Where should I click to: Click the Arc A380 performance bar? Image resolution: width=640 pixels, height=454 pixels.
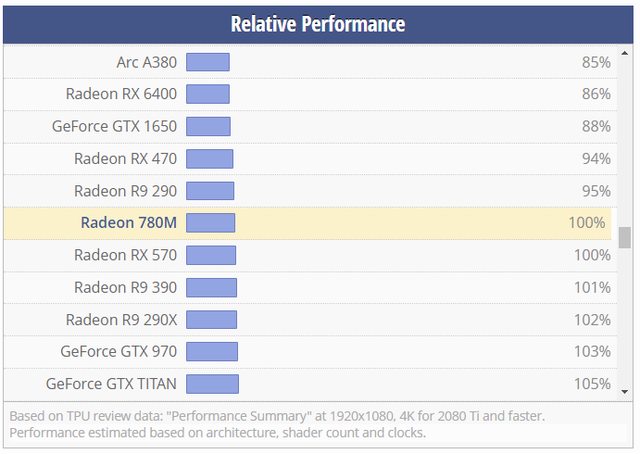pyautogui.click(x=208, y=62)
